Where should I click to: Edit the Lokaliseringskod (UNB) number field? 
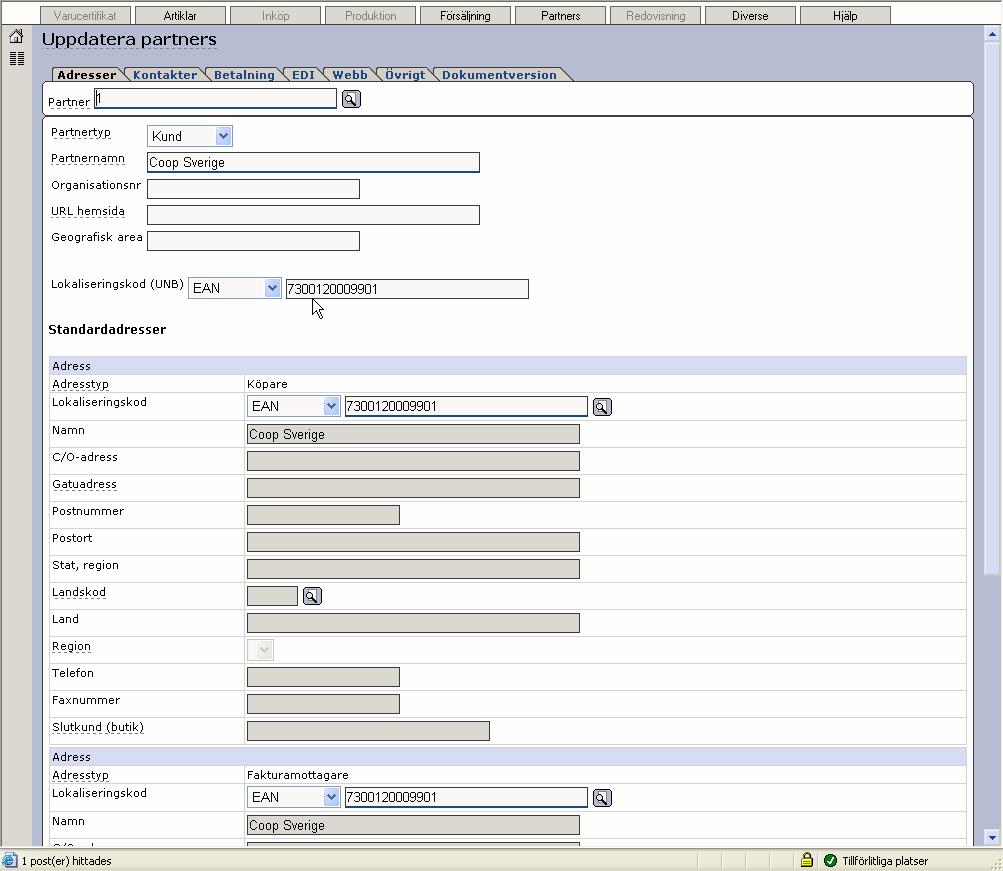(407, 289)
